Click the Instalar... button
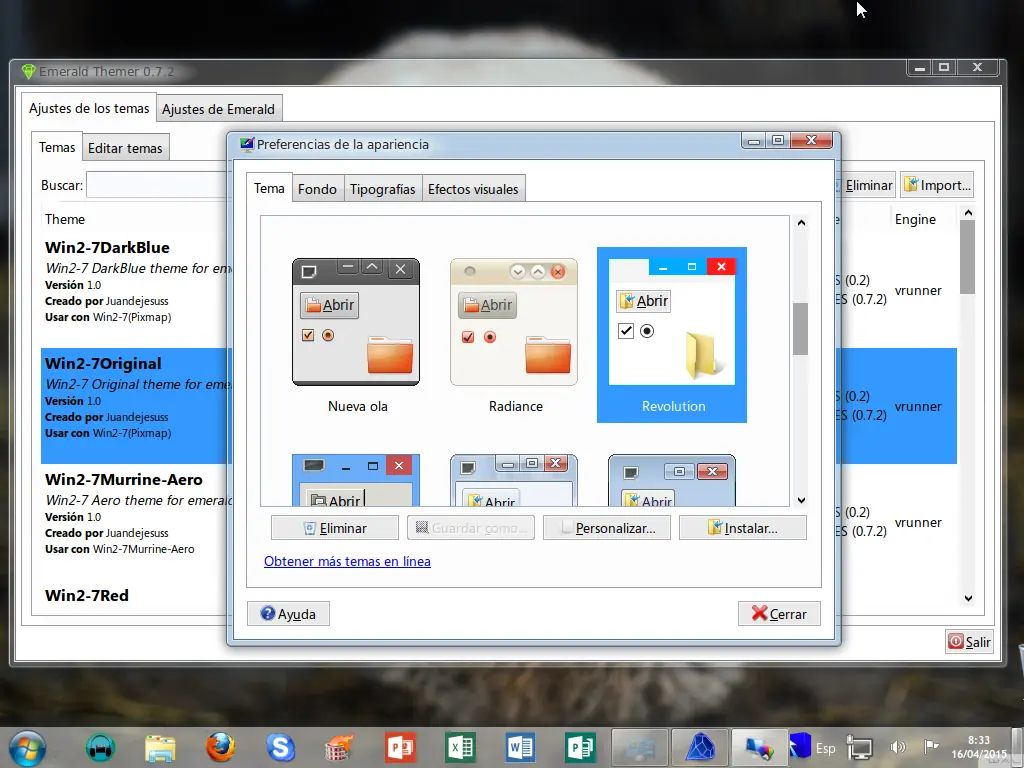The image size is (1024, 768). (743, 528)
